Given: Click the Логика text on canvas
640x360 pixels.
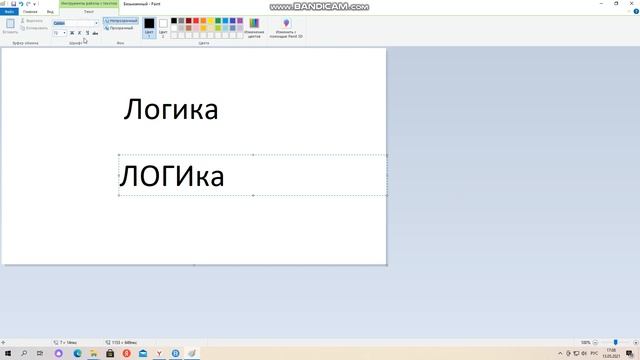Looking at the screenshot, I should pyautogui.click(x=171, y=109).
